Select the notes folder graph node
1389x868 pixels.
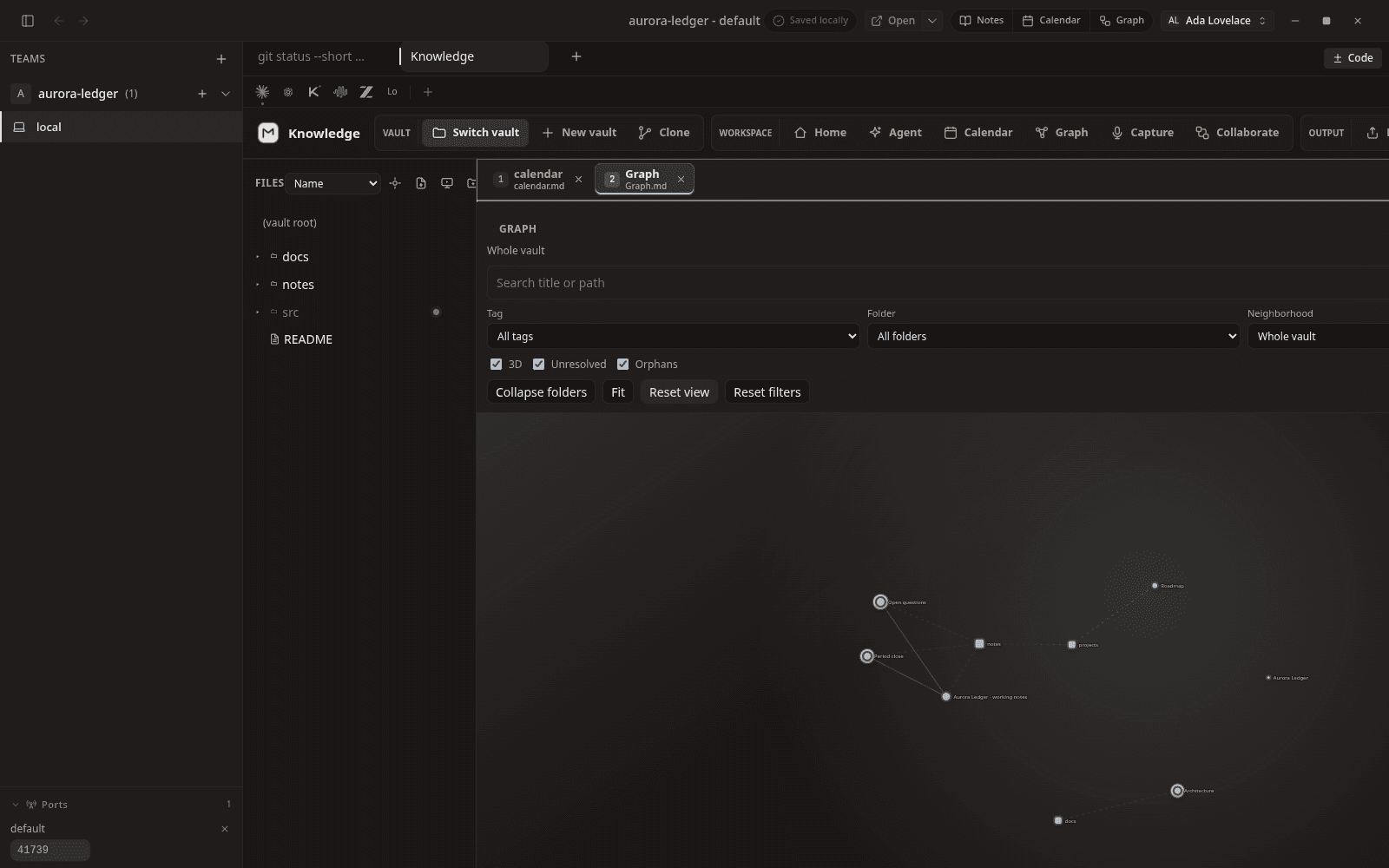(979, 644)
